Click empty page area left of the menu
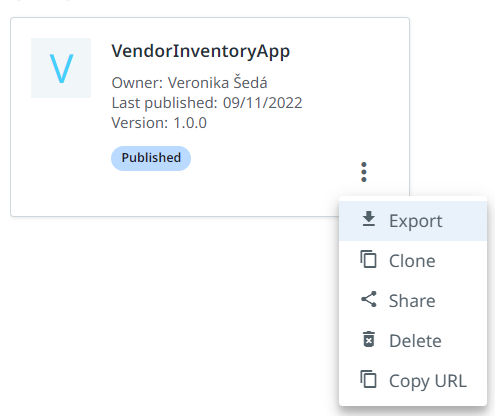The height and width of the screenshot is (416, 495). (x=167, y=317)
